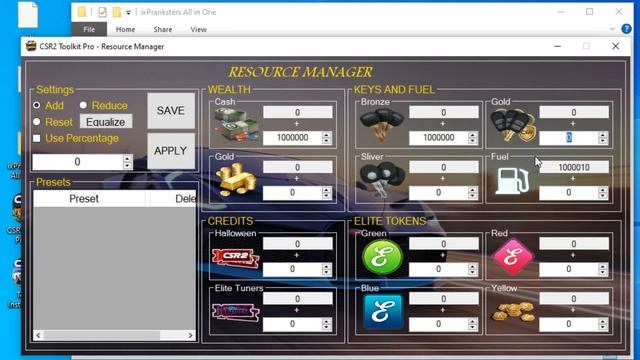Image resolution: width=640 pixels, height=360 pixels.
Task: Click the Settings value stepper arrows
Action: [x=127, y=162]
